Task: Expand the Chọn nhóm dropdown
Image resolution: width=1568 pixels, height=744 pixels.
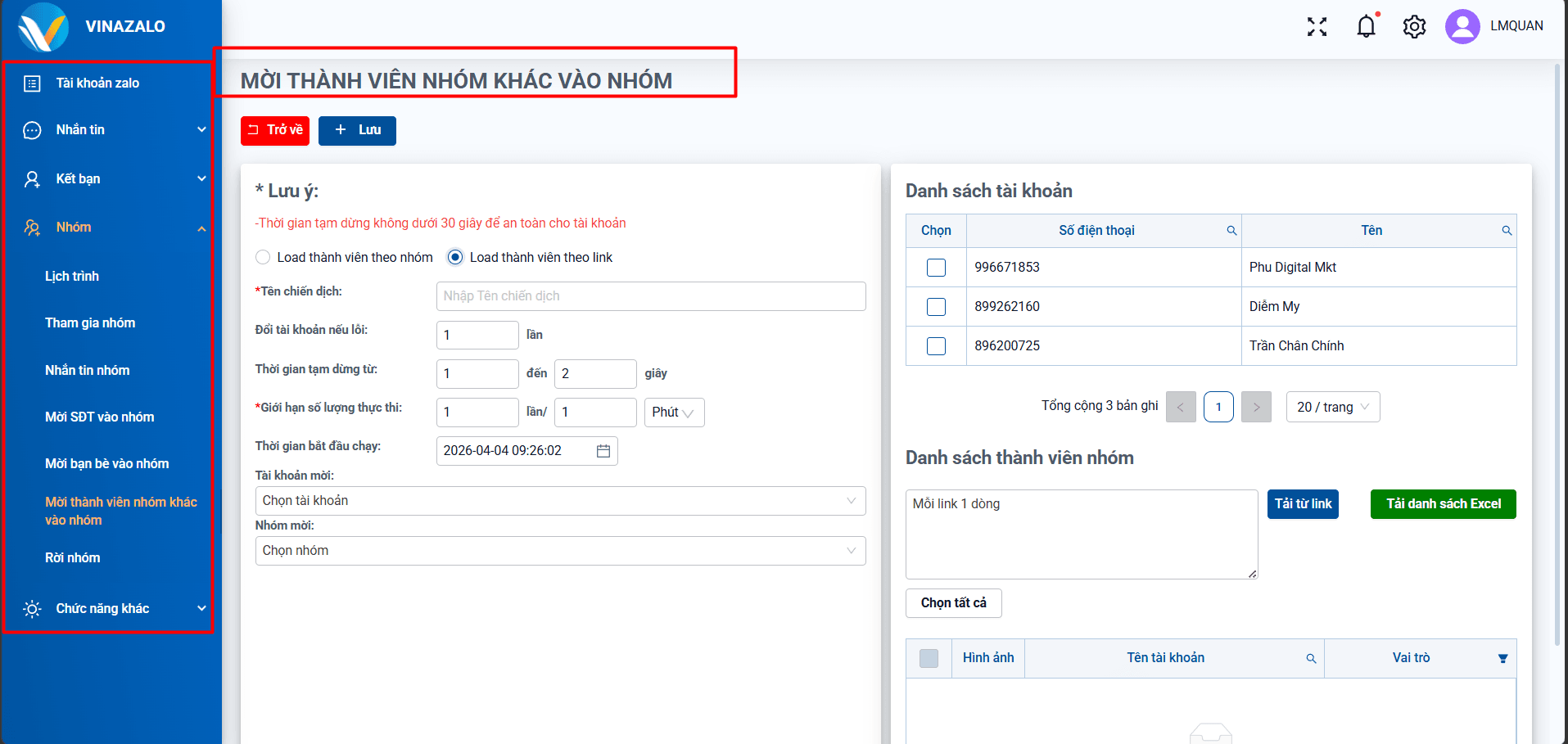Action: point(560,551)
